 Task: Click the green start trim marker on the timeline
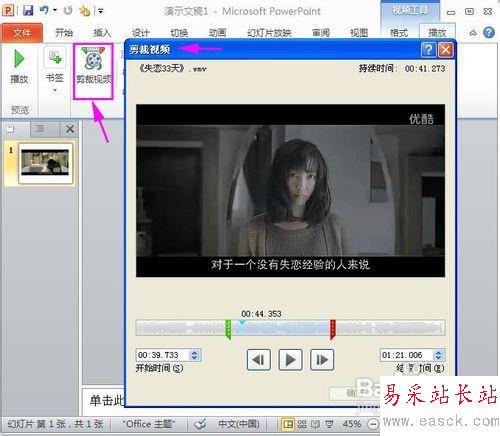click(x=228, y=330)
